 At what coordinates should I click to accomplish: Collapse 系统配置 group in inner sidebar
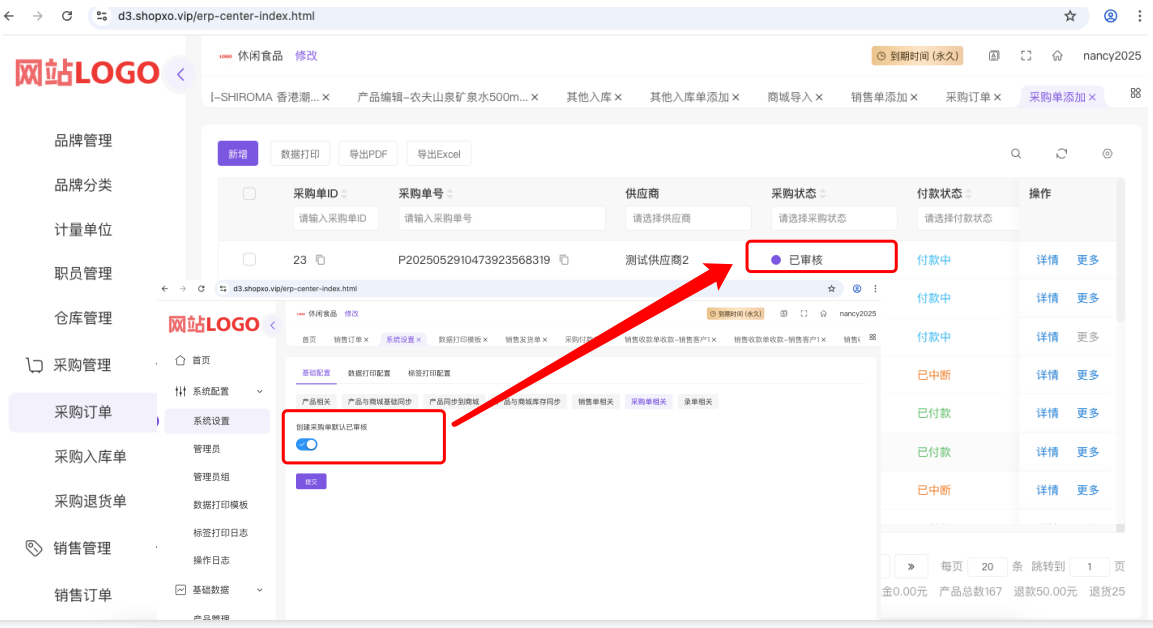(260, 392)
